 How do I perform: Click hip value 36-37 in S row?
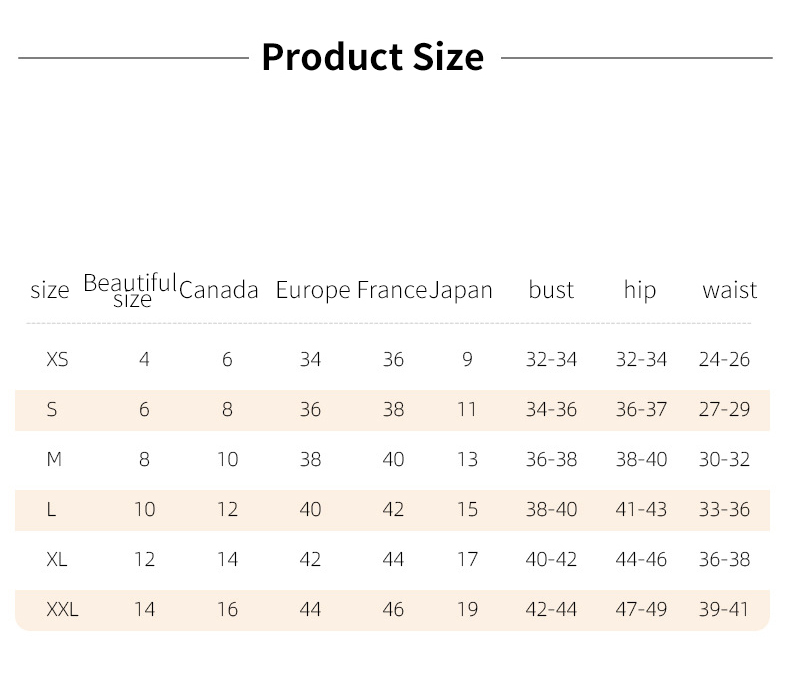click(x=641, y=410)
